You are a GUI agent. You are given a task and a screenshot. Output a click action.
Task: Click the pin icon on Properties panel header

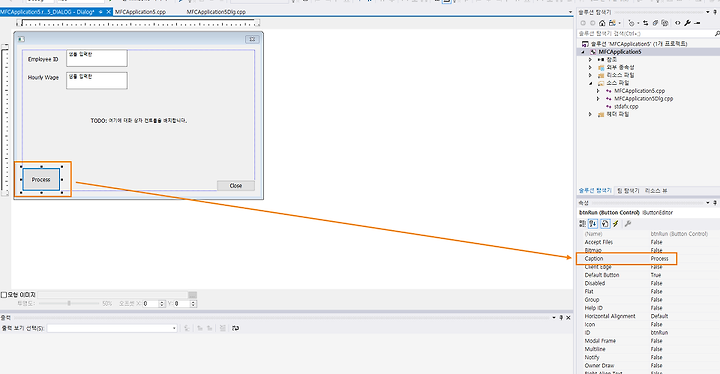tap(715, 203)
